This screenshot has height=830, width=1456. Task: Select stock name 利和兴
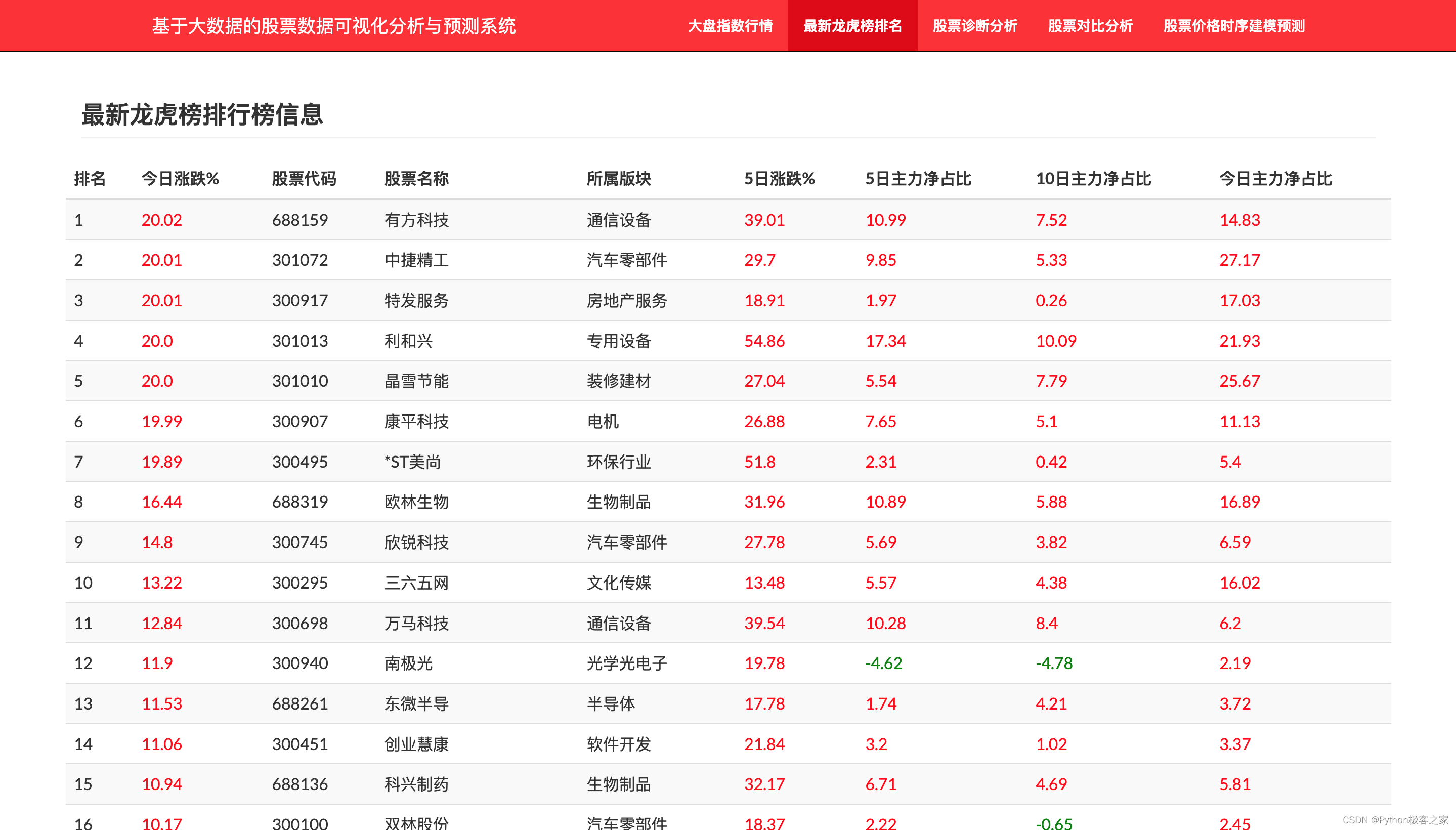409,341
